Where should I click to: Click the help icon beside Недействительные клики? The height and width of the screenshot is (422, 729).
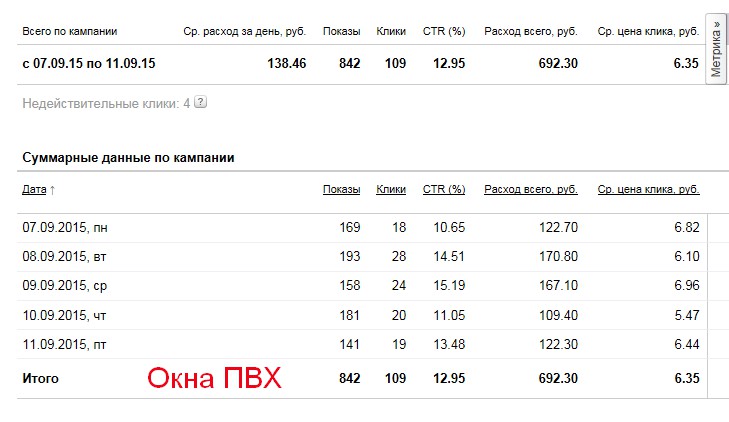click(201, 102)
